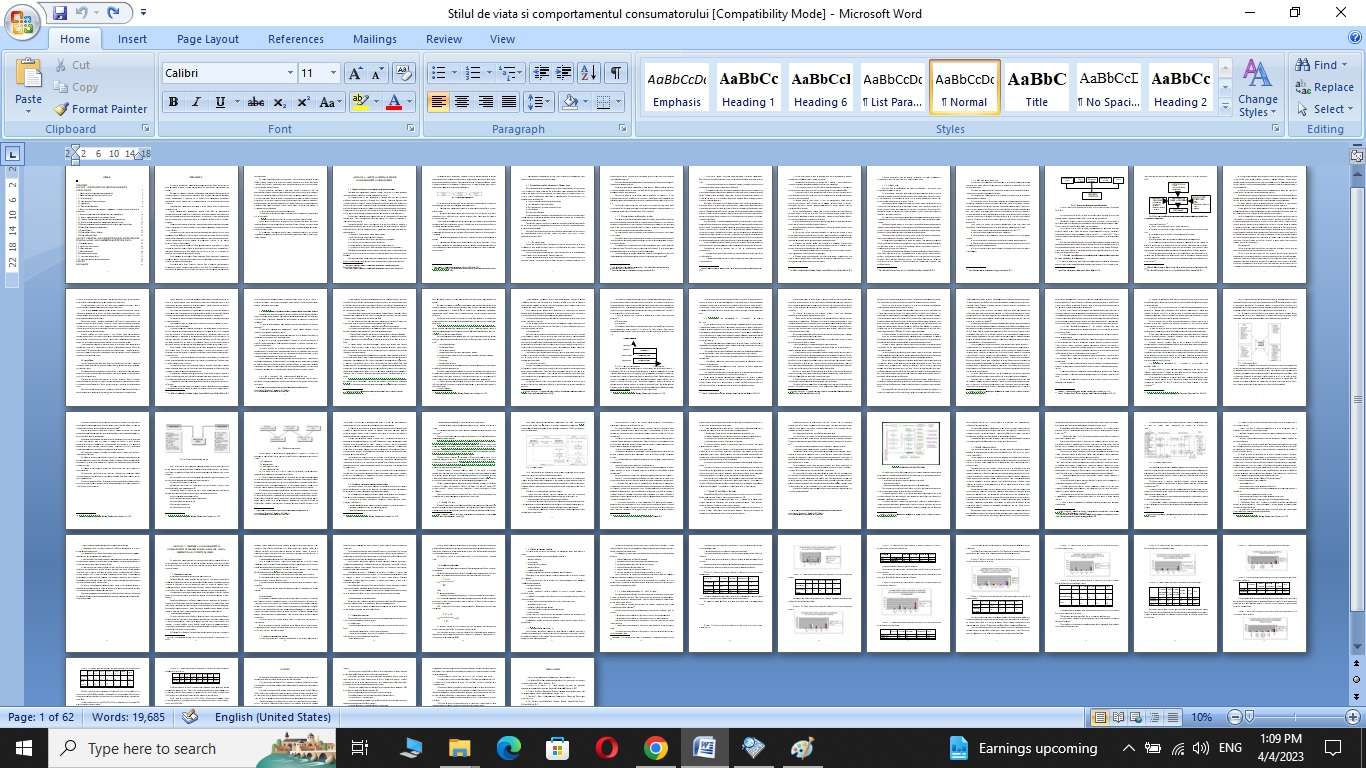This screenshot has width=1366, height=768.
Task: Click the Replace button in Editing
Action: coord(1324,87)
